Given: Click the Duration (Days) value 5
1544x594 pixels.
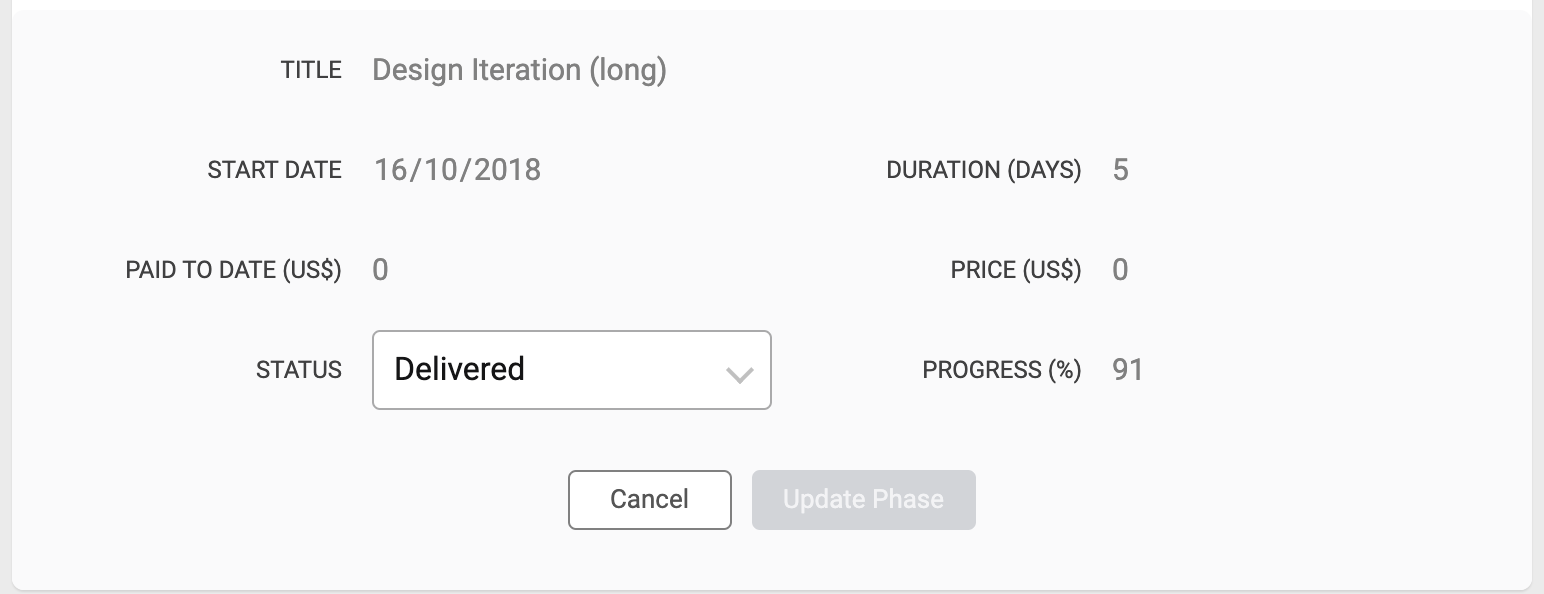Looking at the screenshot, I should [x=1120, y=170].
